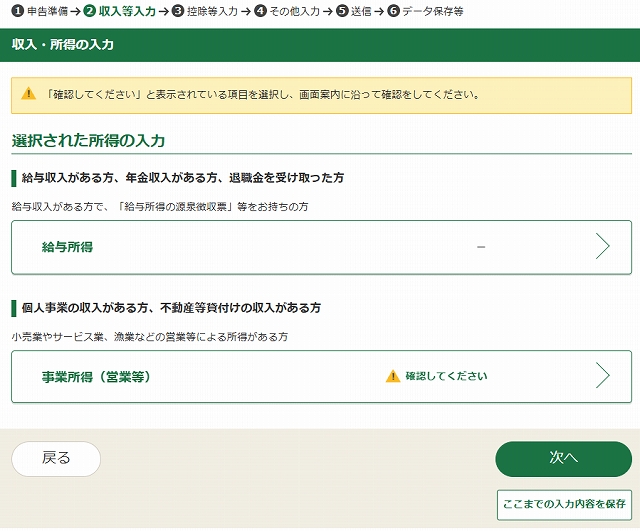Click the 事業所得（営業等） label text
640x531 pixels.
pyautogui.click(x=96, y=377)
